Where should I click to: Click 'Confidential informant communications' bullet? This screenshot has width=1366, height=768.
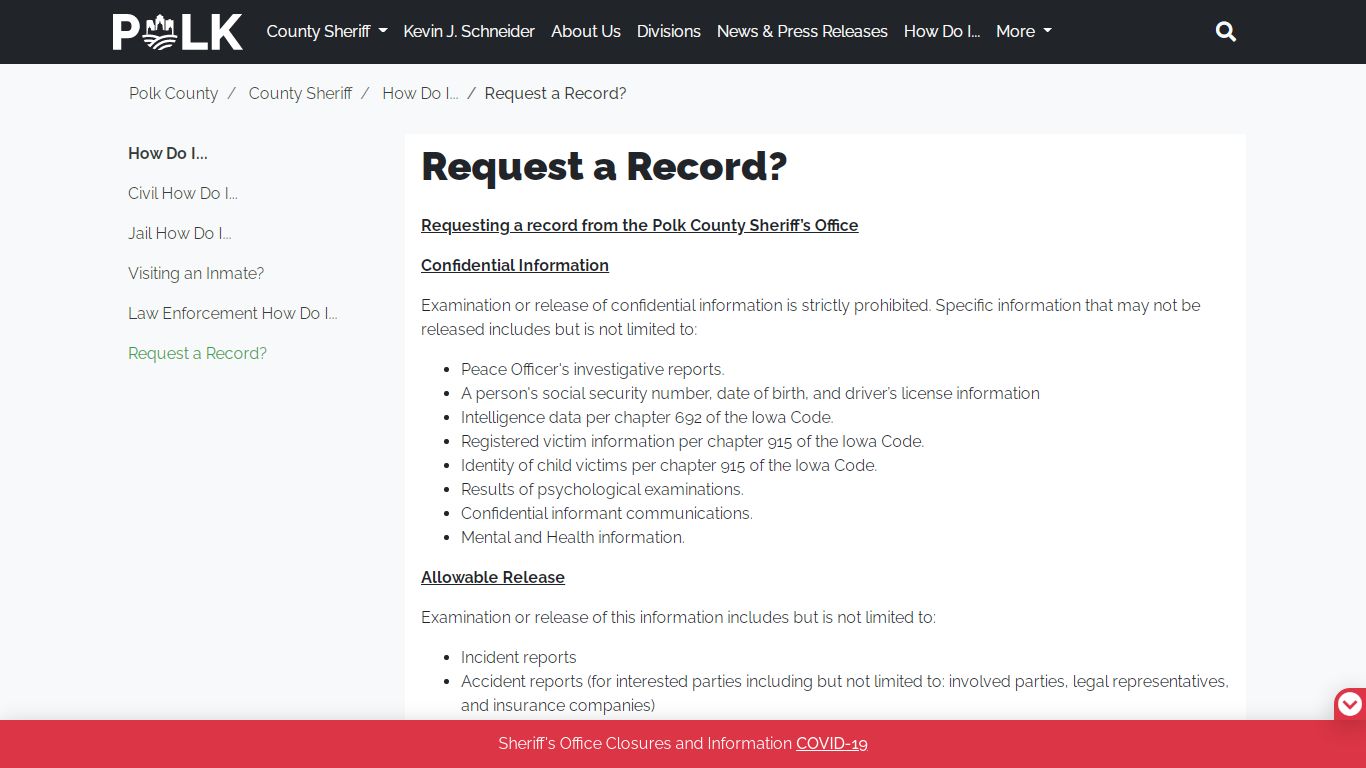tap(607, 513)
